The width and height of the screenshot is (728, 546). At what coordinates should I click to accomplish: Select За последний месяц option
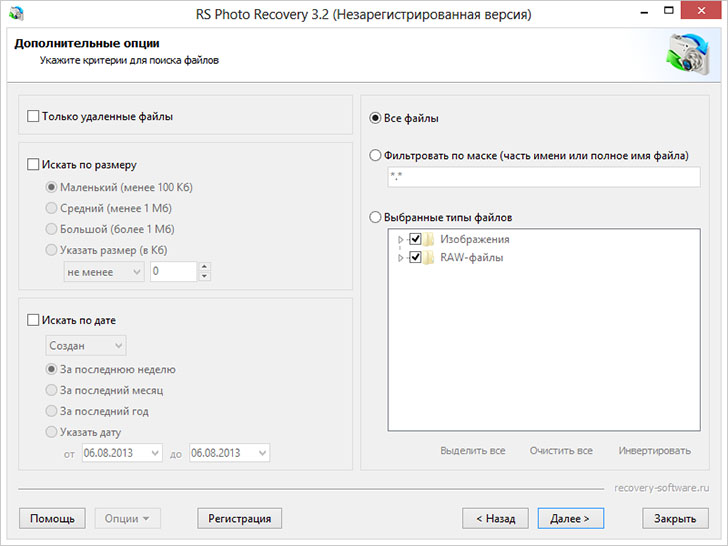(x=51, y=390)
